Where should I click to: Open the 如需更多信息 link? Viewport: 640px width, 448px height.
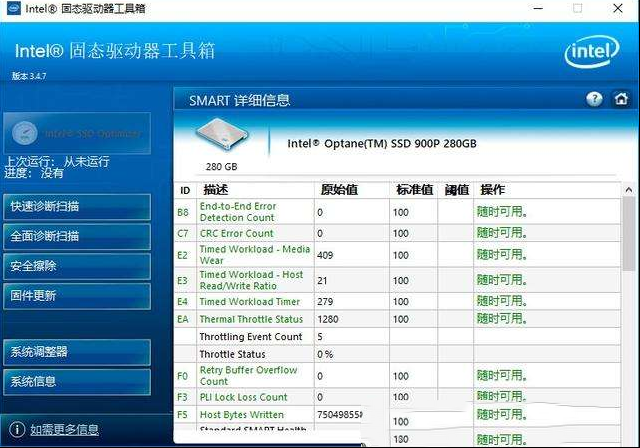click(x=64, y=429)
